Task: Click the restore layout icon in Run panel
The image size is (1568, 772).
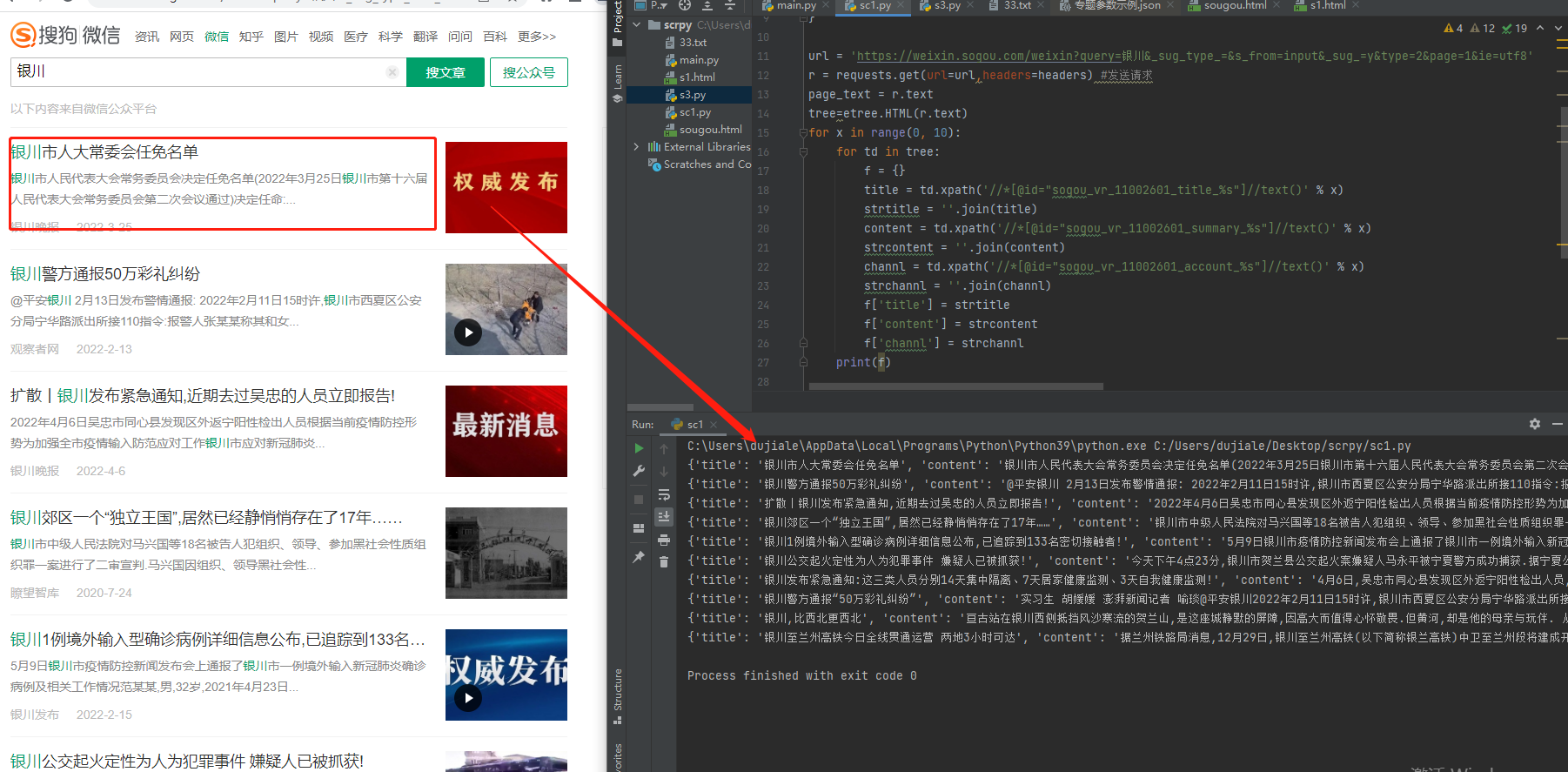Action: coord(639,527)
